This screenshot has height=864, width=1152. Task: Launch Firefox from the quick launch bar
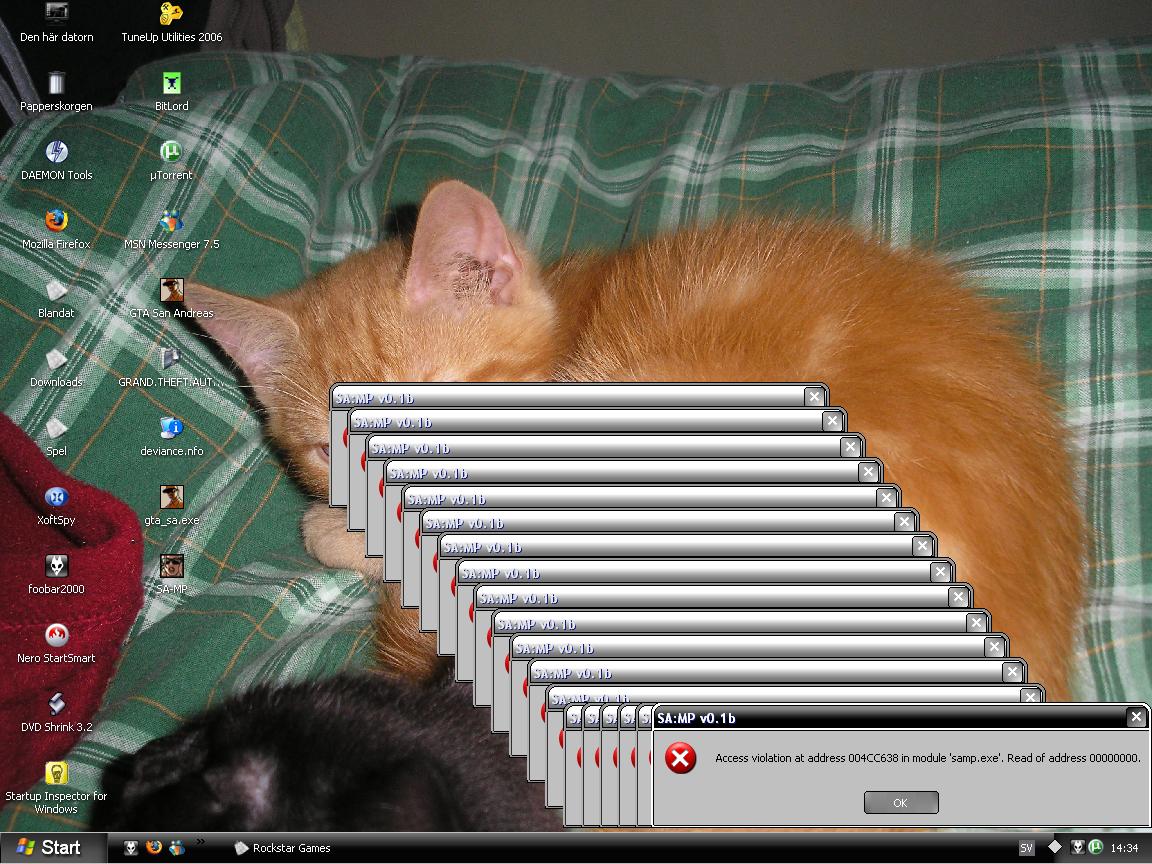point(154,847)
